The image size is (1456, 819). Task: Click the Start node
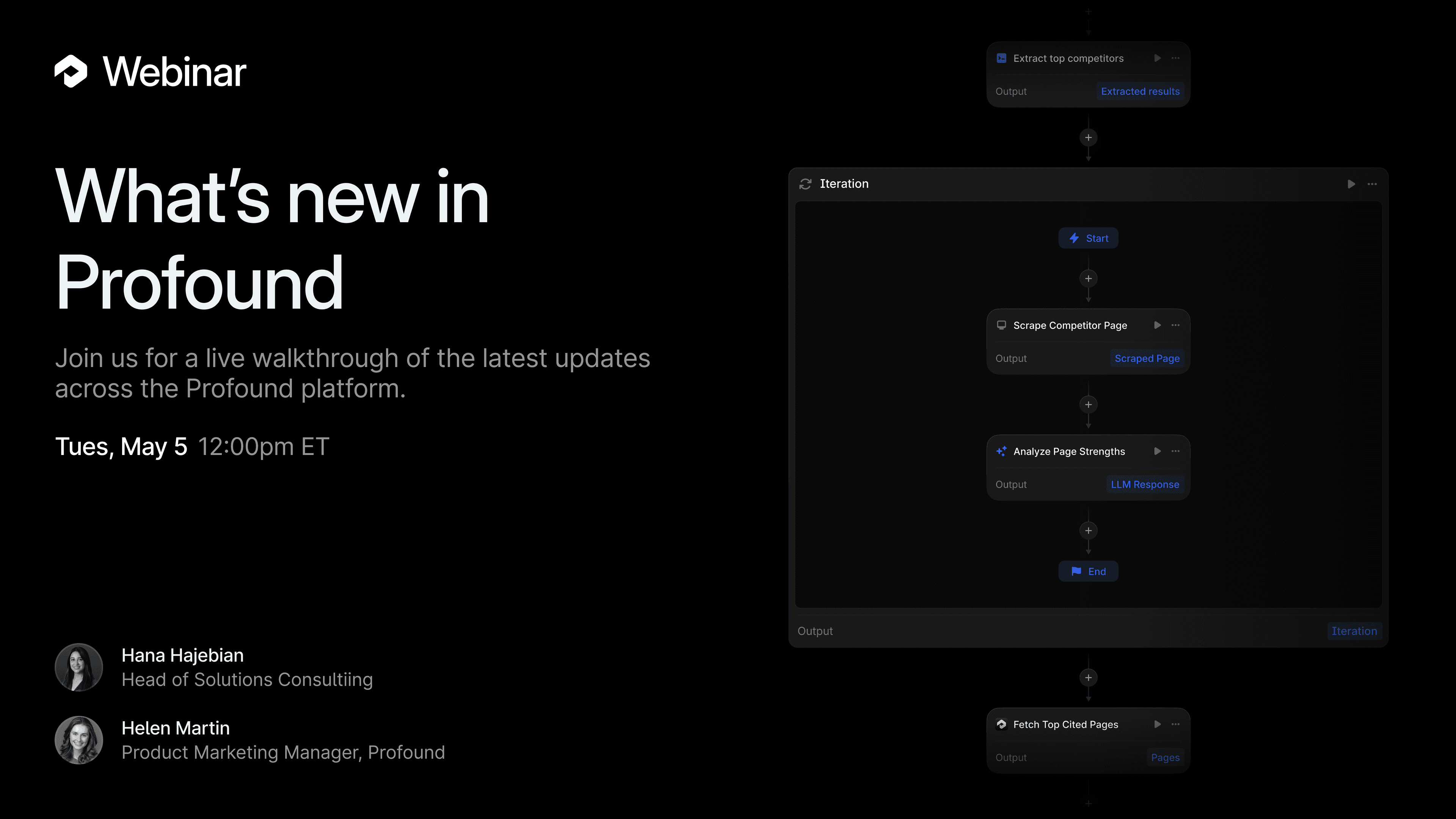[x=1088, y=238]
